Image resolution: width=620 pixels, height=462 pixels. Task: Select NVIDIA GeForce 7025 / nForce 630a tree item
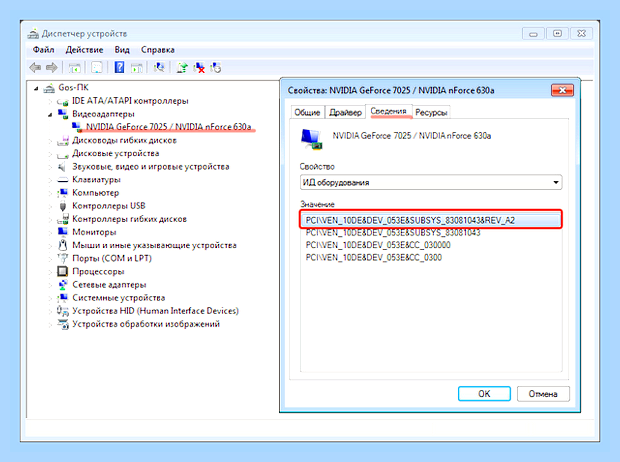(x=169, y=127)
